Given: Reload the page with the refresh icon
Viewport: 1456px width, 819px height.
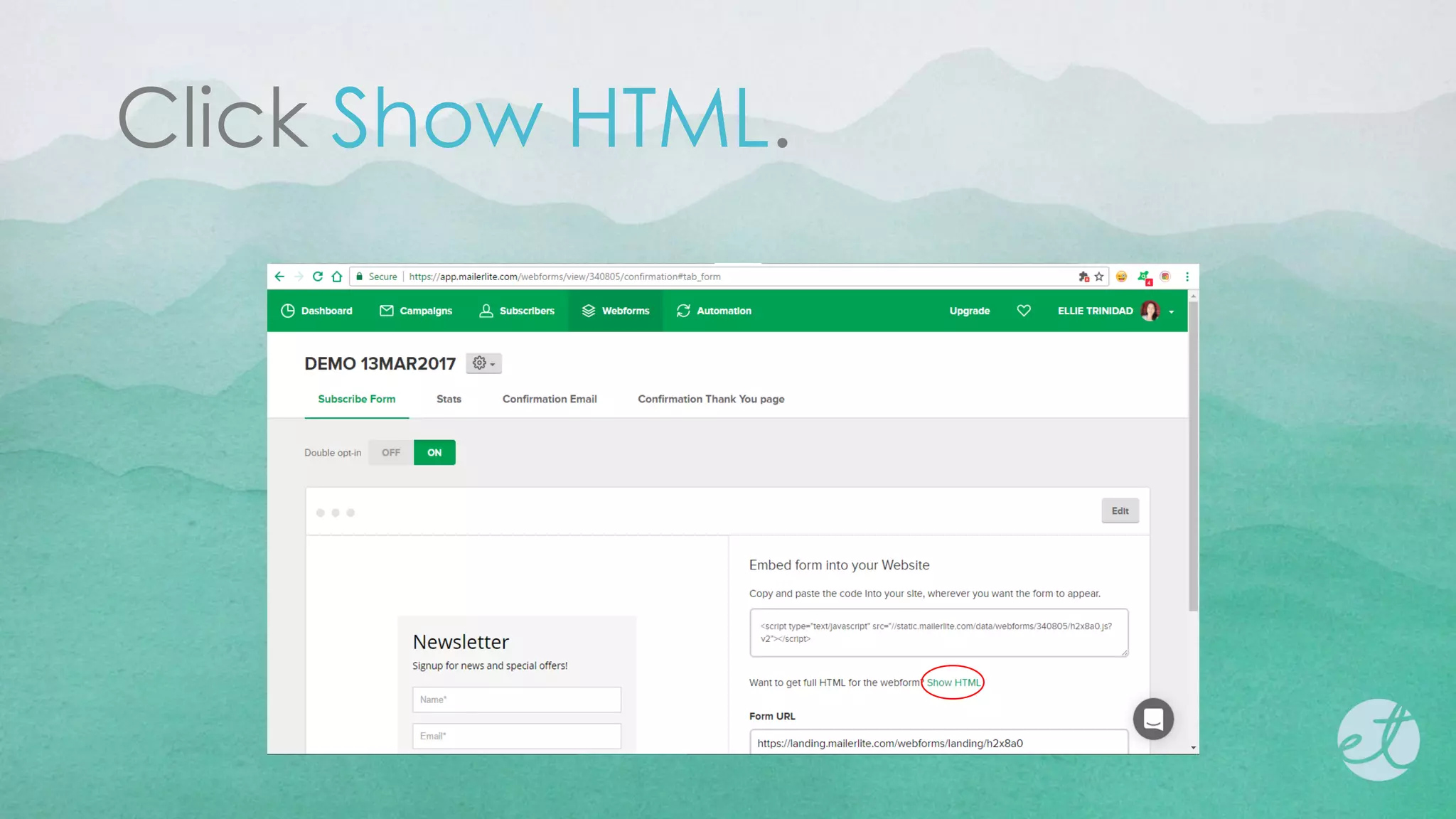Looking at the screenshot, I should tap(318, 277).
